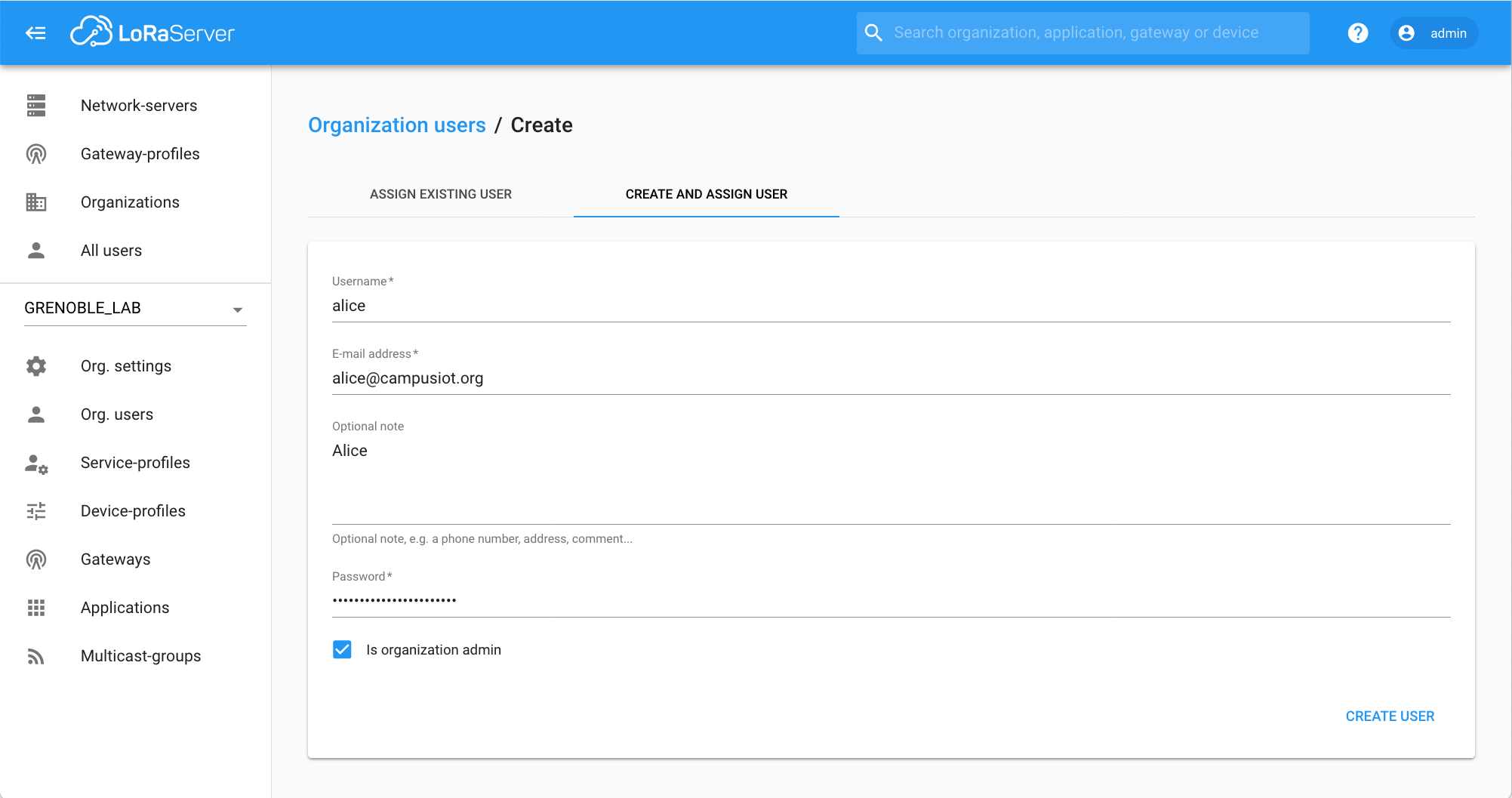Follow the Organization users breadcrumb link
This screenshot has width=1512, height=798.
pyautogui.click(x=397, y=125)
